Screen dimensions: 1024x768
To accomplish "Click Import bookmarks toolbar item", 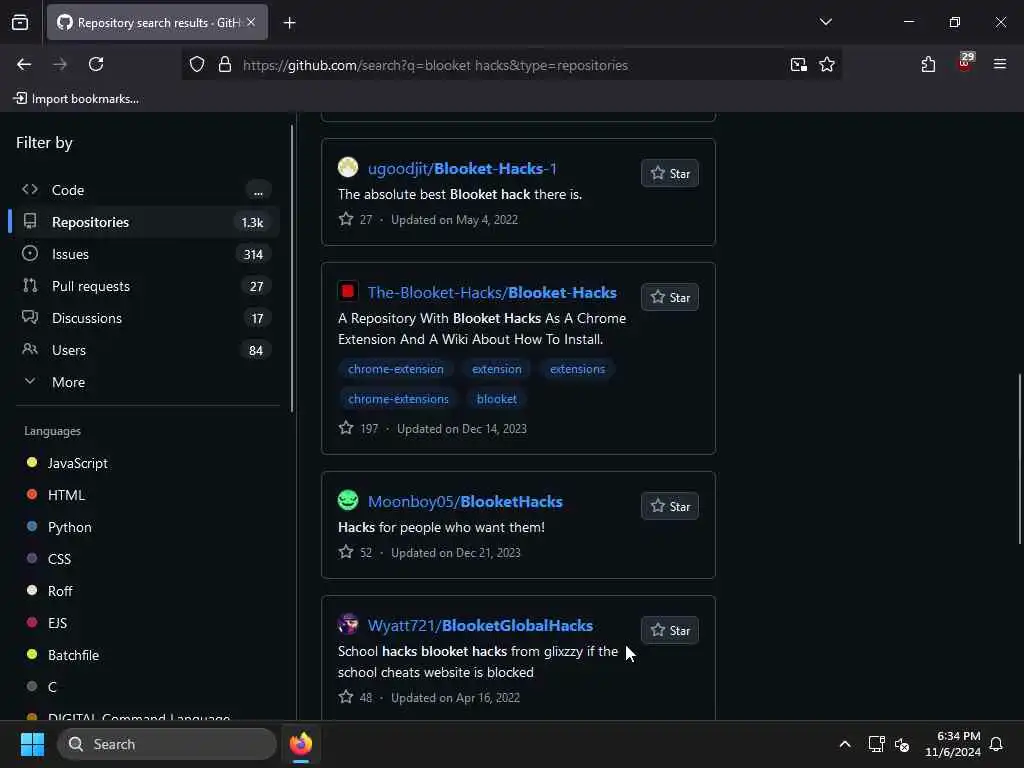I will (76, 99).
